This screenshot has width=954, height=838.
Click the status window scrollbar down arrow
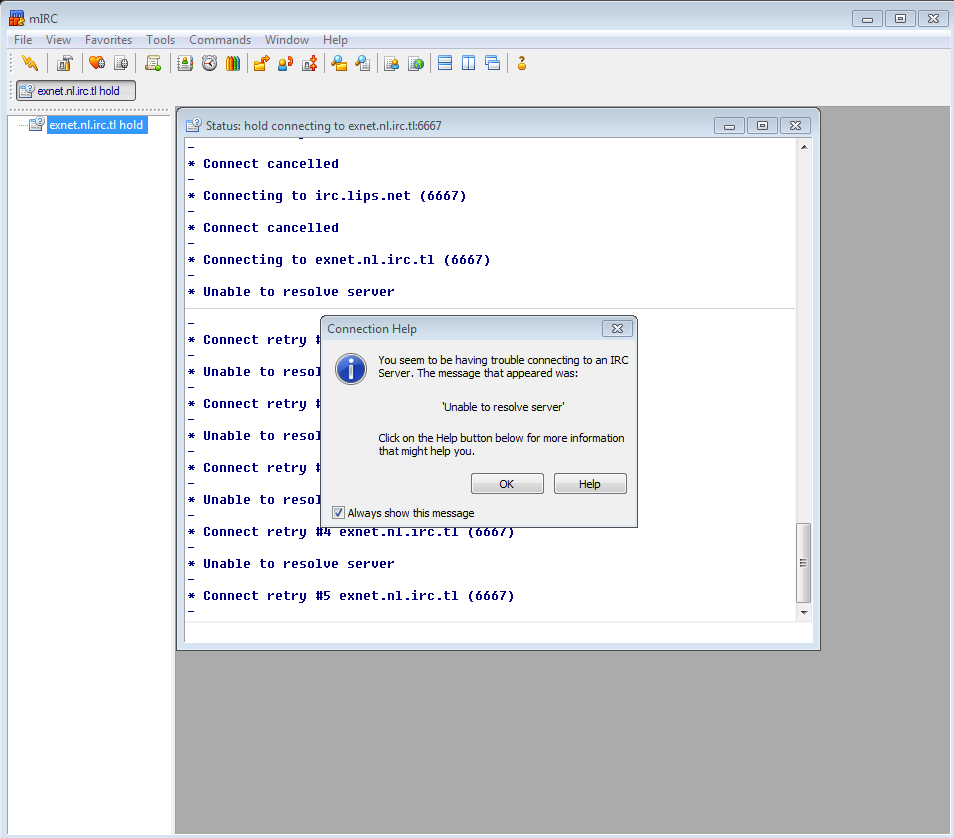pos(804,612)
